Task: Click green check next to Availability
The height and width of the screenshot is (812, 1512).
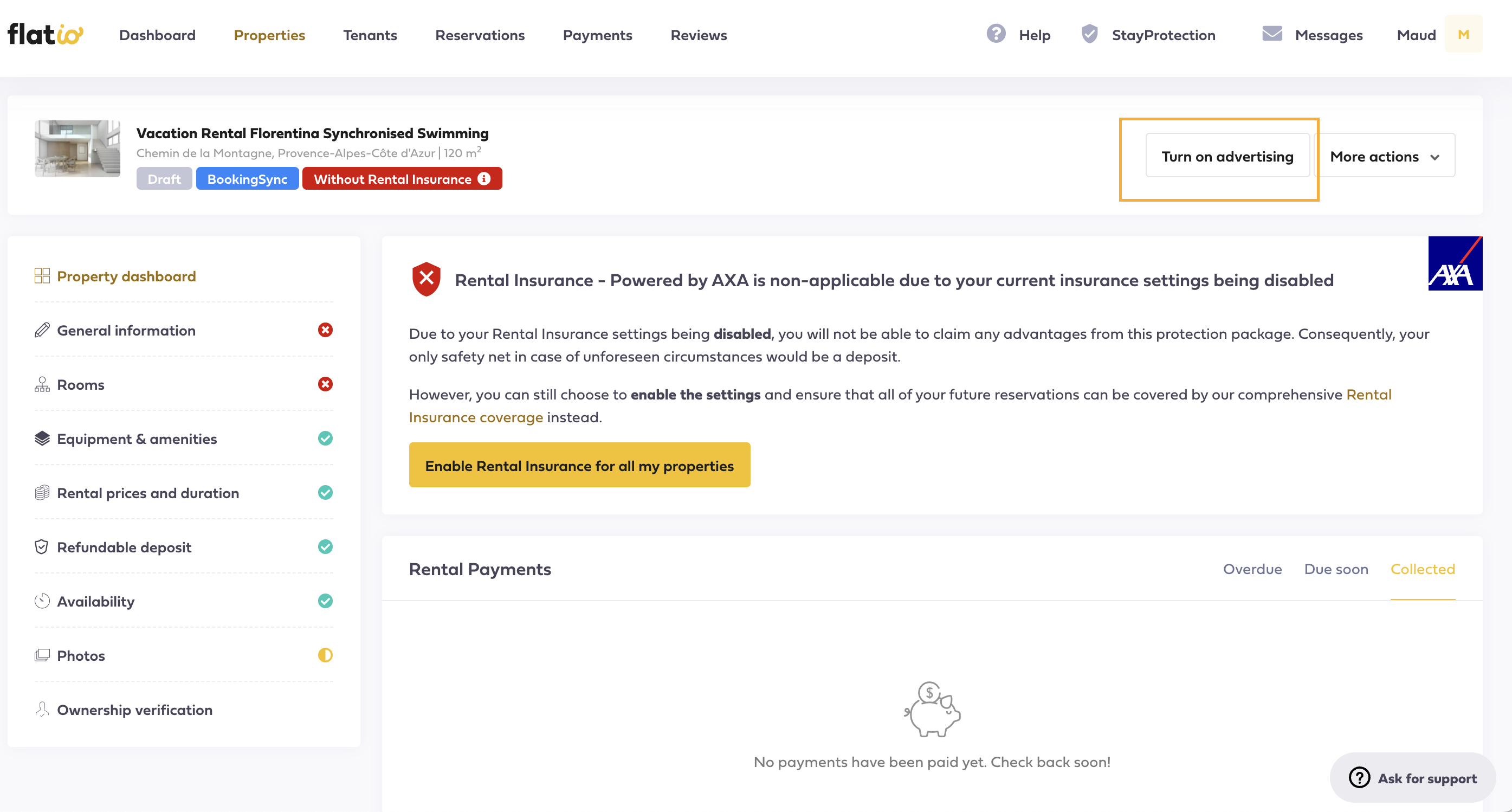Action: pyautogui.click(x=325, y=601)
